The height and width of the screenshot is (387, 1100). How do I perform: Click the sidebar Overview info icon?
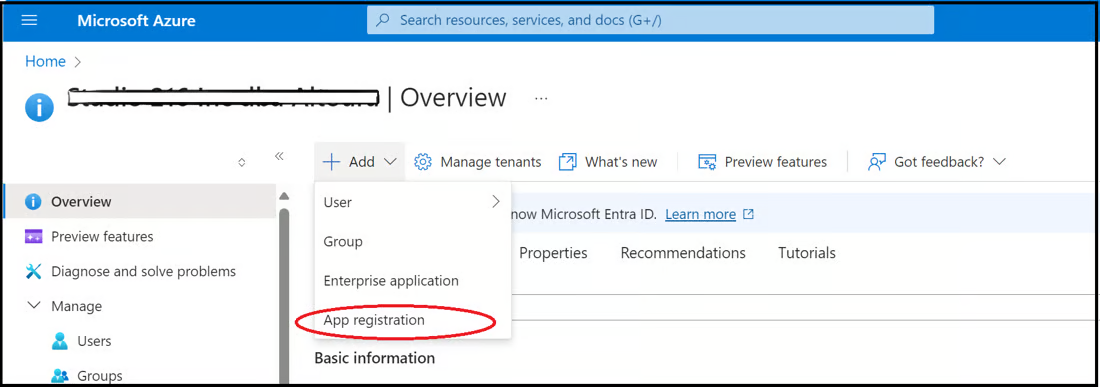(33, 202)
